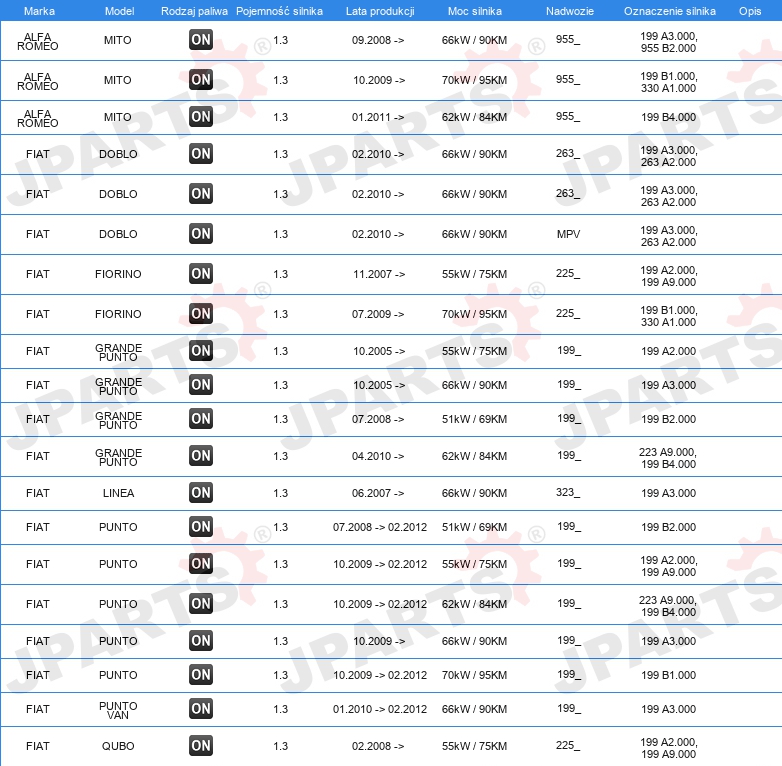
Task: Click the ON icon in PUNTO 55kW / 75KM row
Action: point(201,564)
